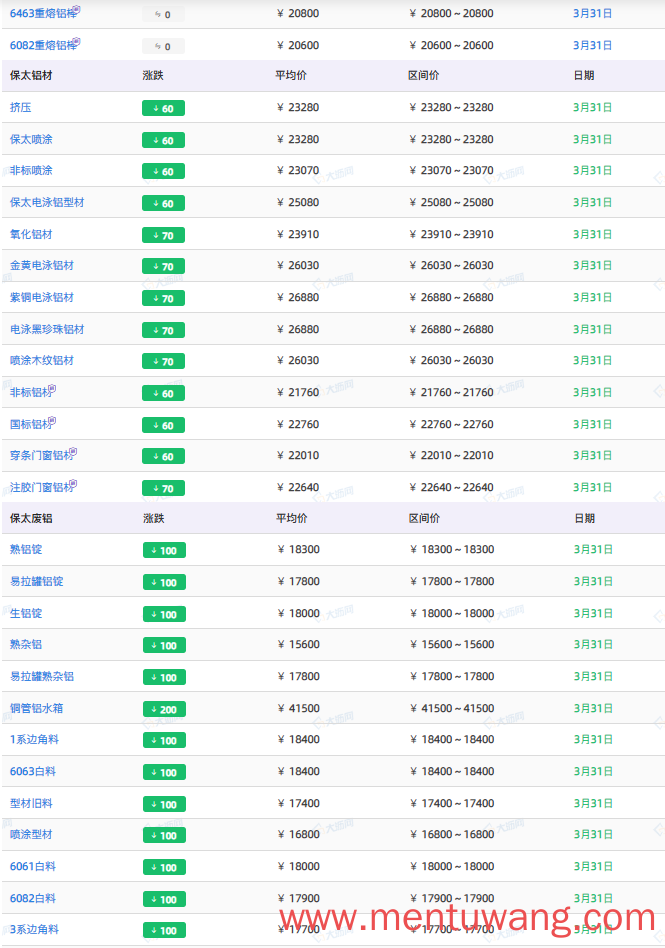
Task: Open the 6061白料 link
Action: point(33,866)
